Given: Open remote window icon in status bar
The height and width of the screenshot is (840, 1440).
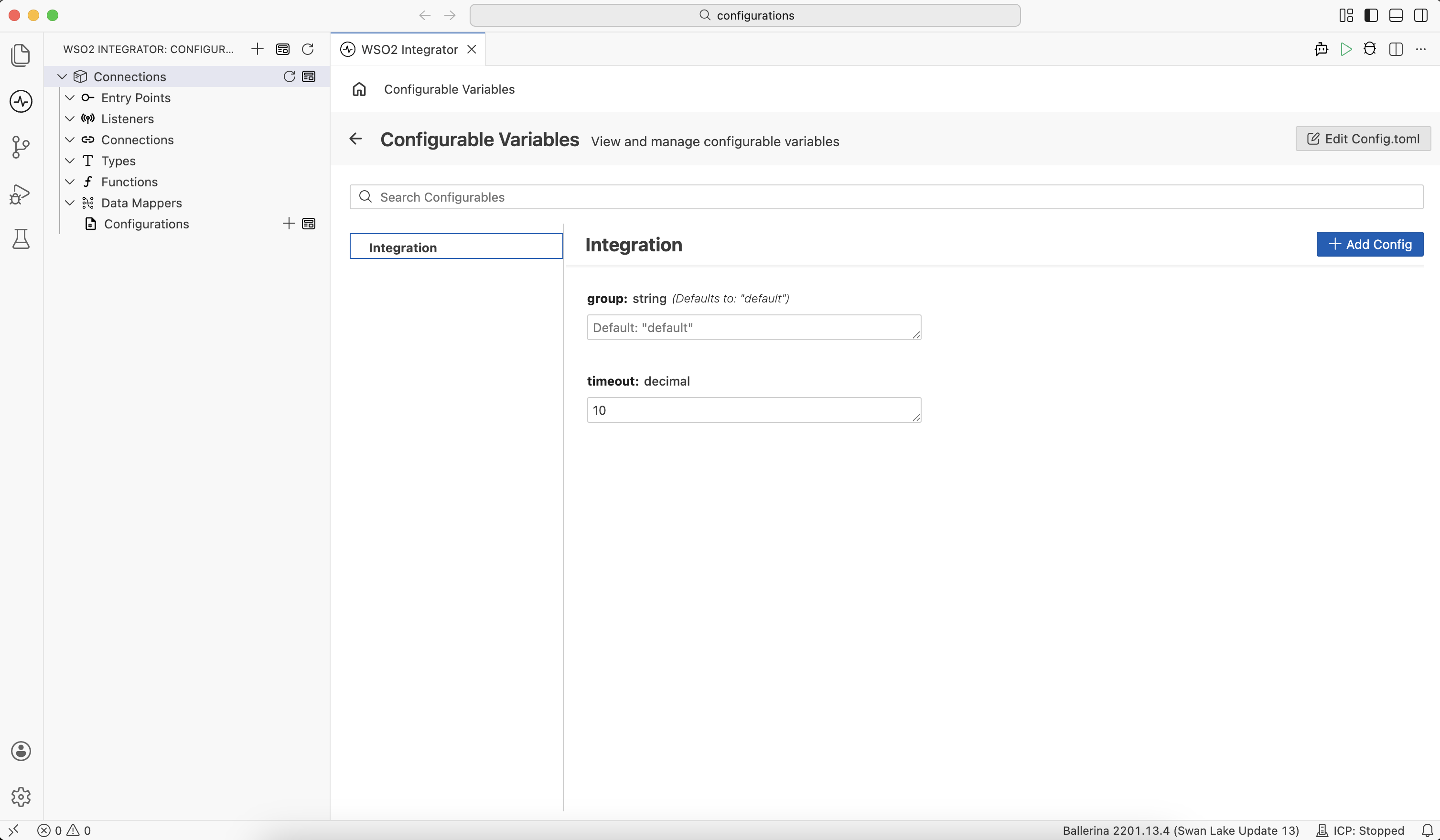Looking at the screenshot, I should tap(14, 830).
